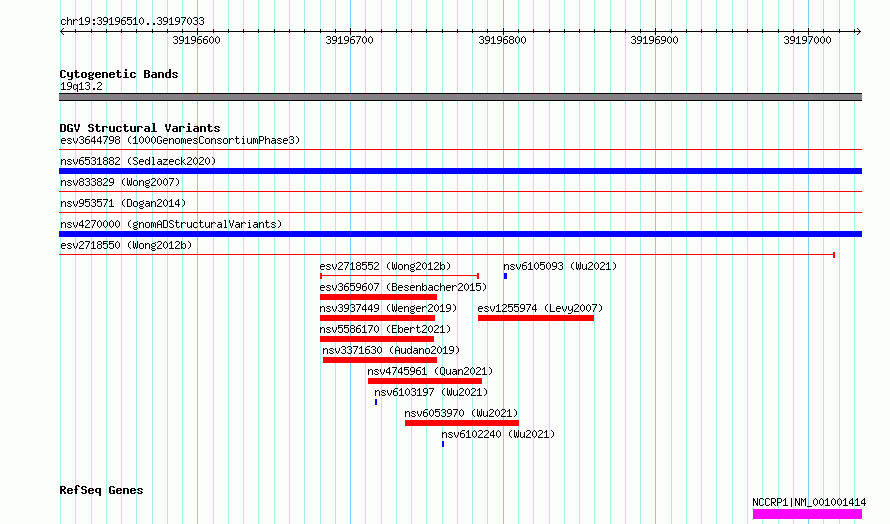Click the NCCRP1 NM_001001414 magenta gene bar

[x=807, y=514]
